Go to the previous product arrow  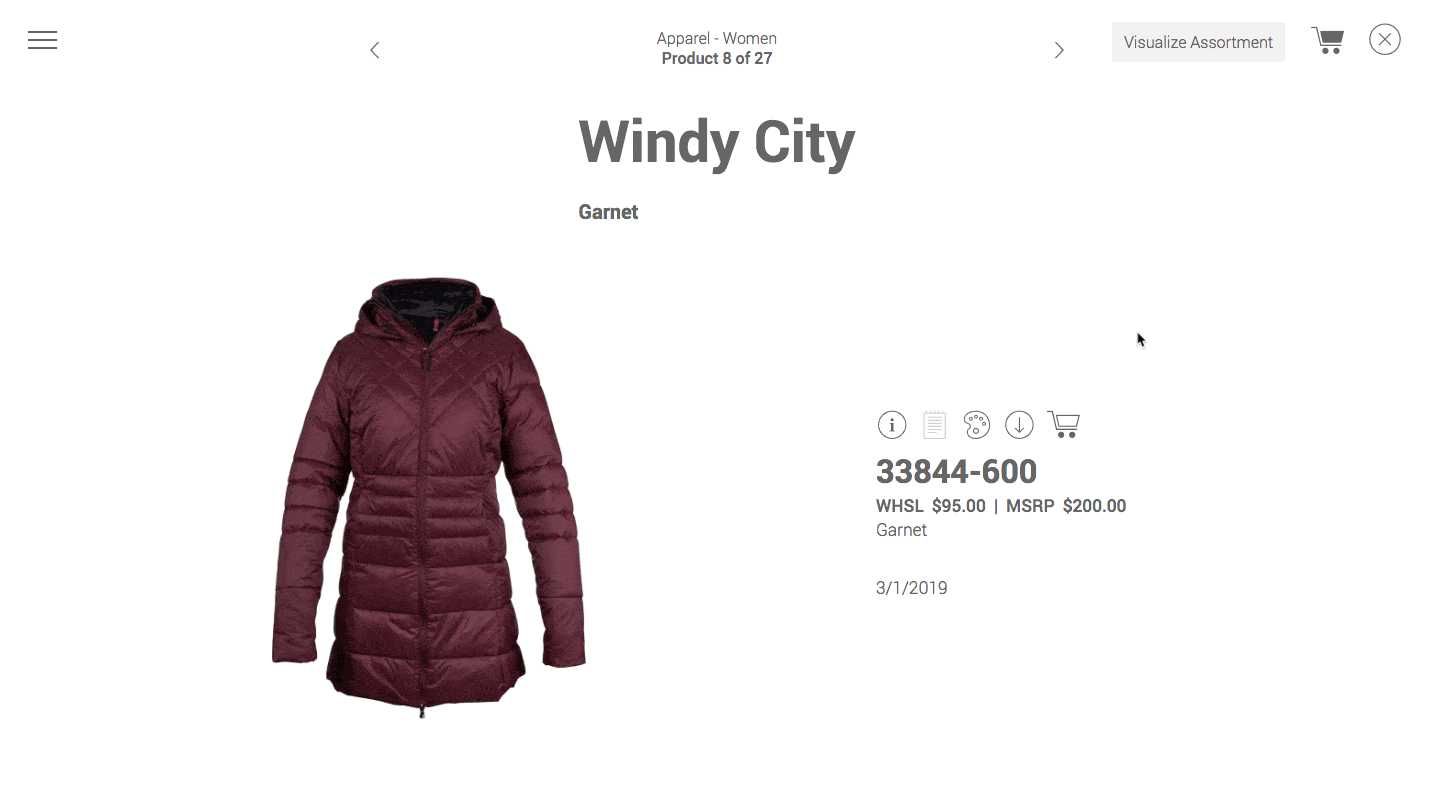click(x=374, y=50)
